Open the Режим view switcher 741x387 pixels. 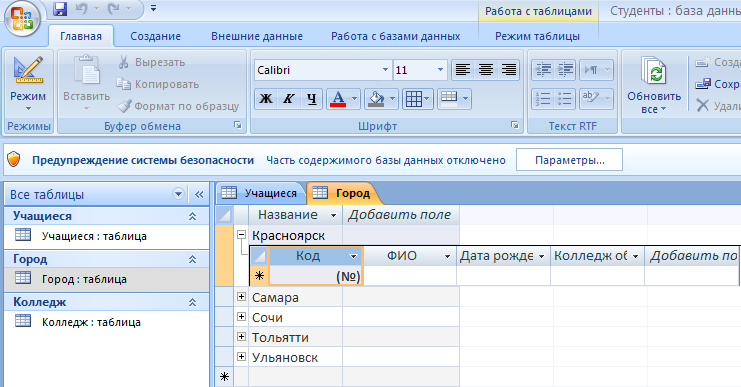click(28, 84)
